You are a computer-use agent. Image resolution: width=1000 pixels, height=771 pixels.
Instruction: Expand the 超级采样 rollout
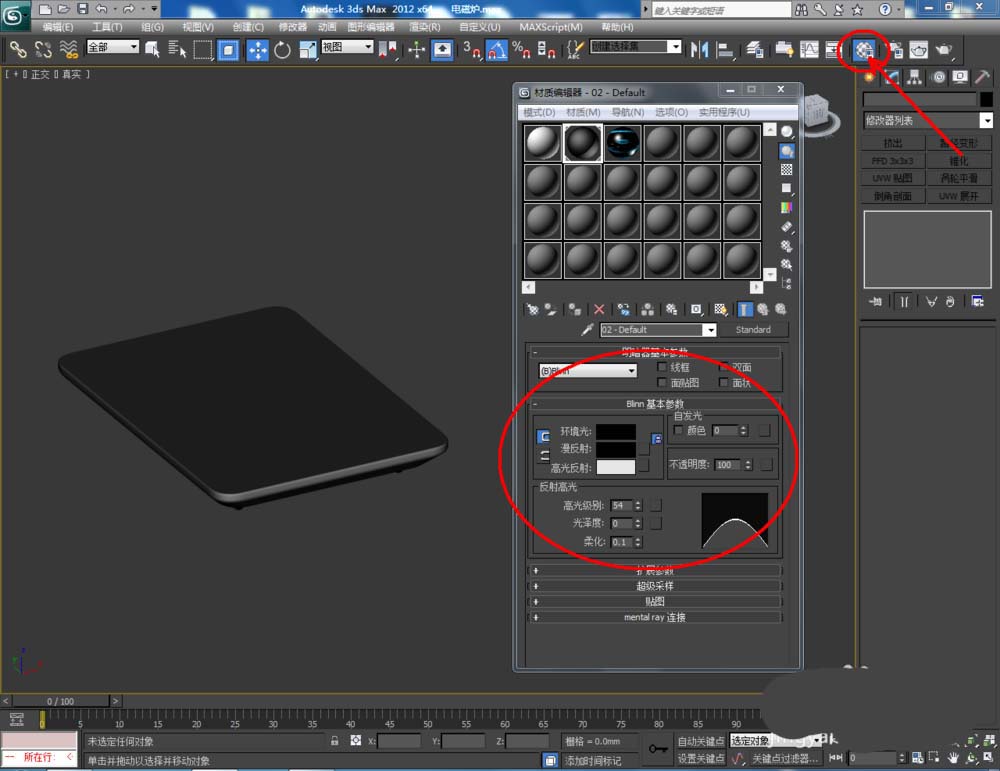click(655, 586)
